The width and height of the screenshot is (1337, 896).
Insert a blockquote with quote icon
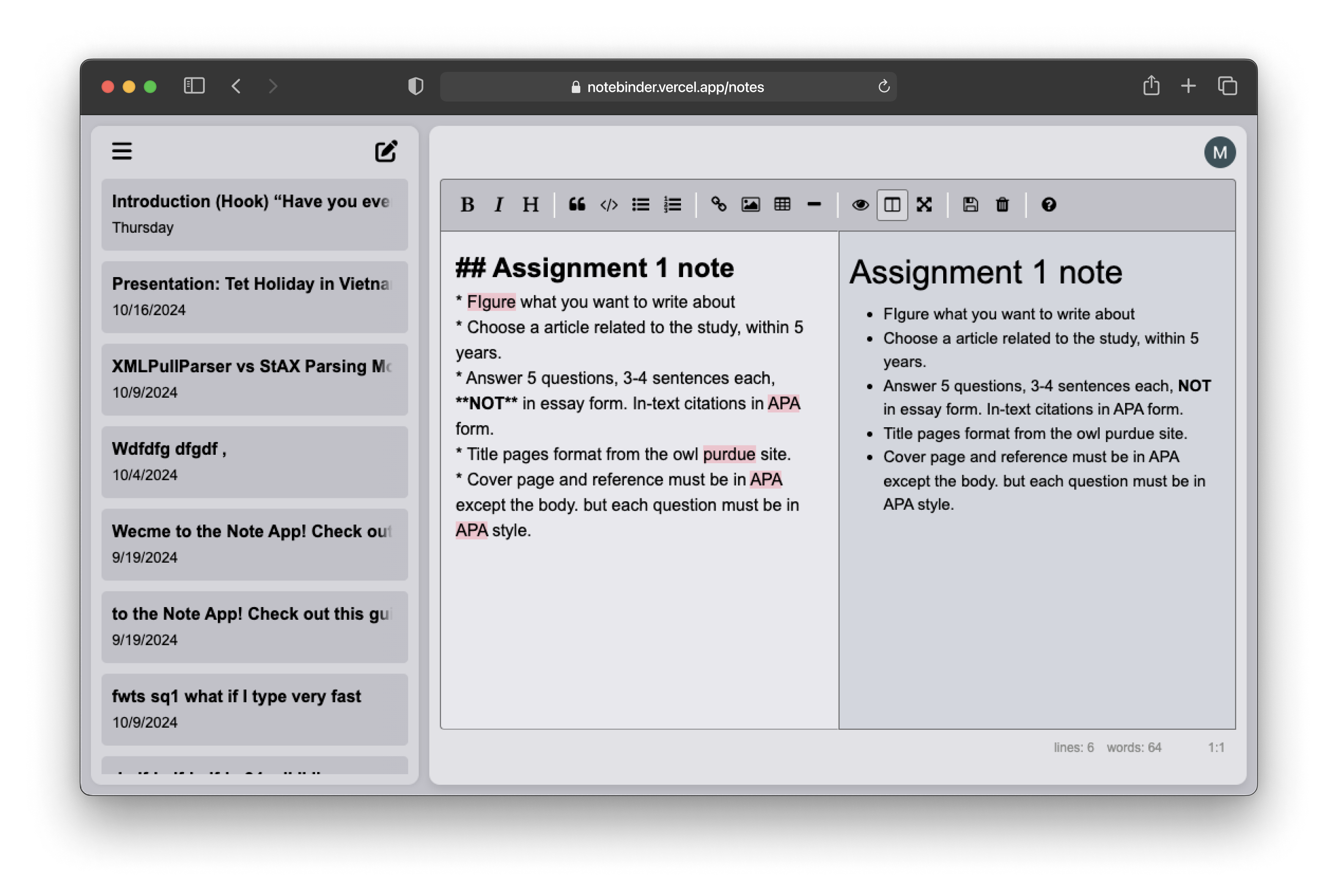pos(577,205)
